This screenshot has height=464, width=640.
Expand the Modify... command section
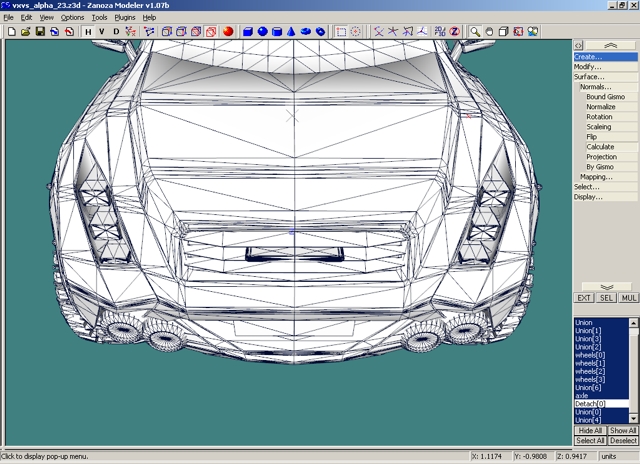click(x=588, y=67)
